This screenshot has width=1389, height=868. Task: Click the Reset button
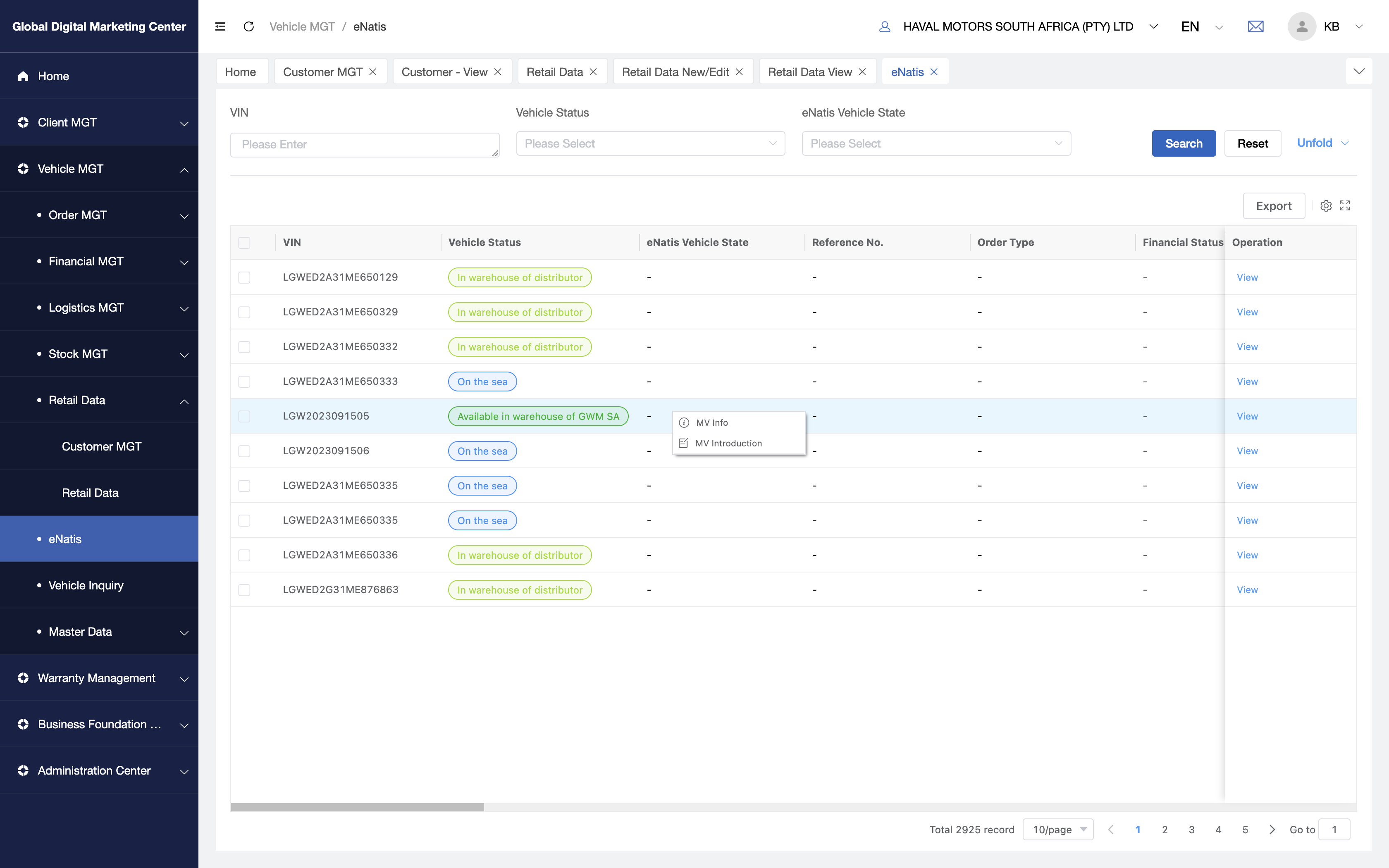[x=1253, y=143]
